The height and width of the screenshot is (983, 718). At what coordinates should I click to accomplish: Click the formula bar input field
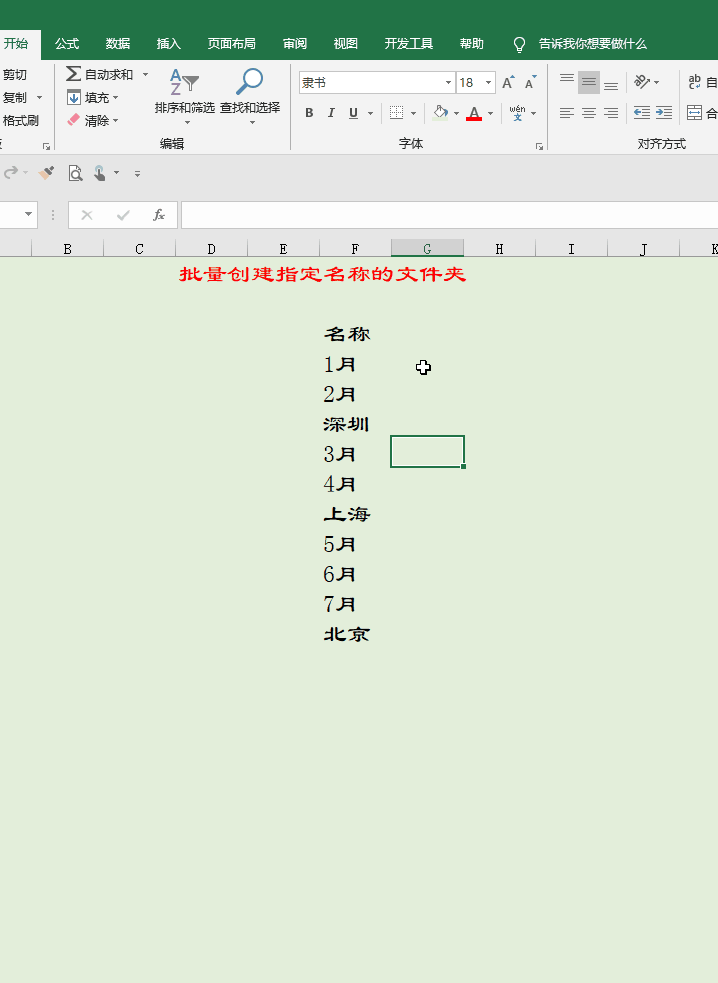(x=450, y=215)
